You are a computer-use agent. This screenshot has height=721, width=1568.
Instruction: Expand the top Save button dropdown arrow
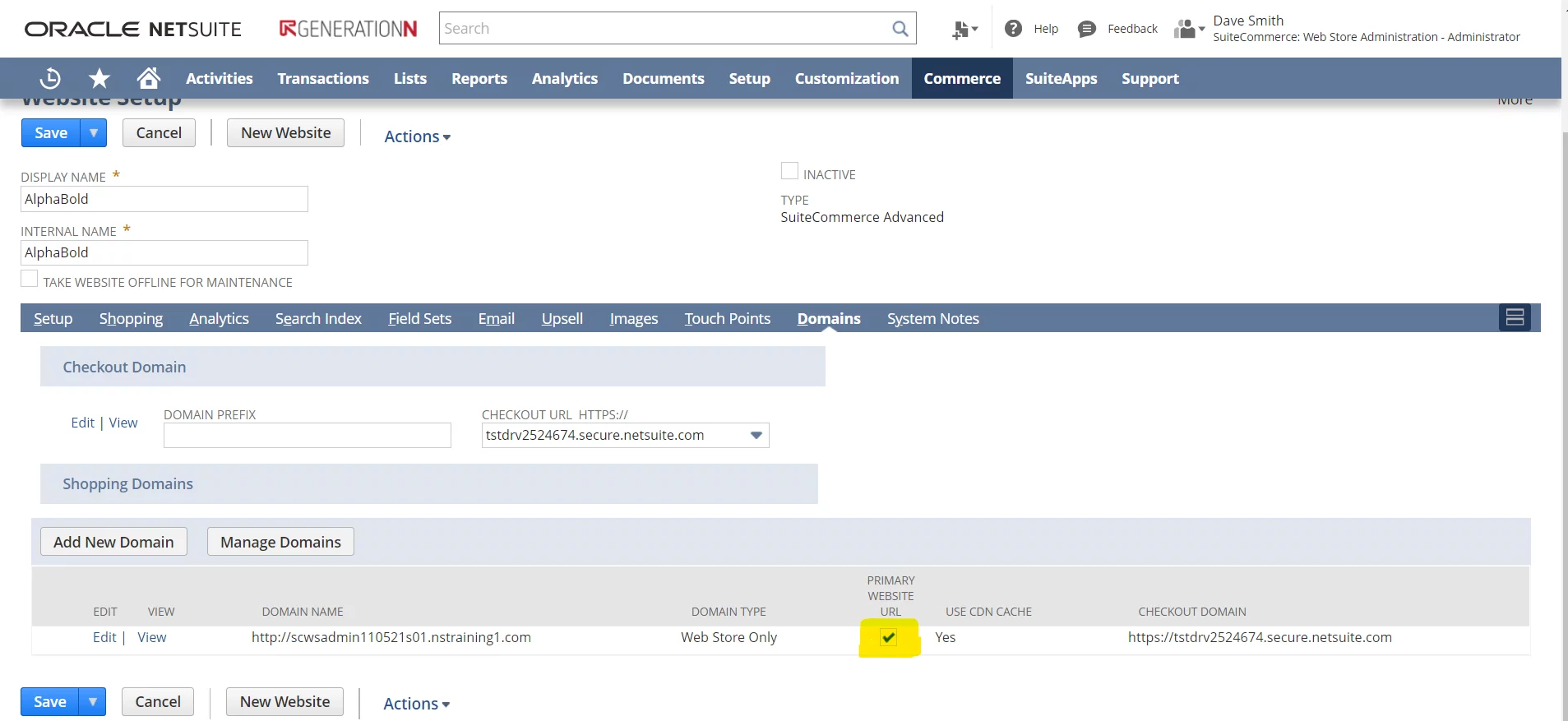[x=94, y=132]
